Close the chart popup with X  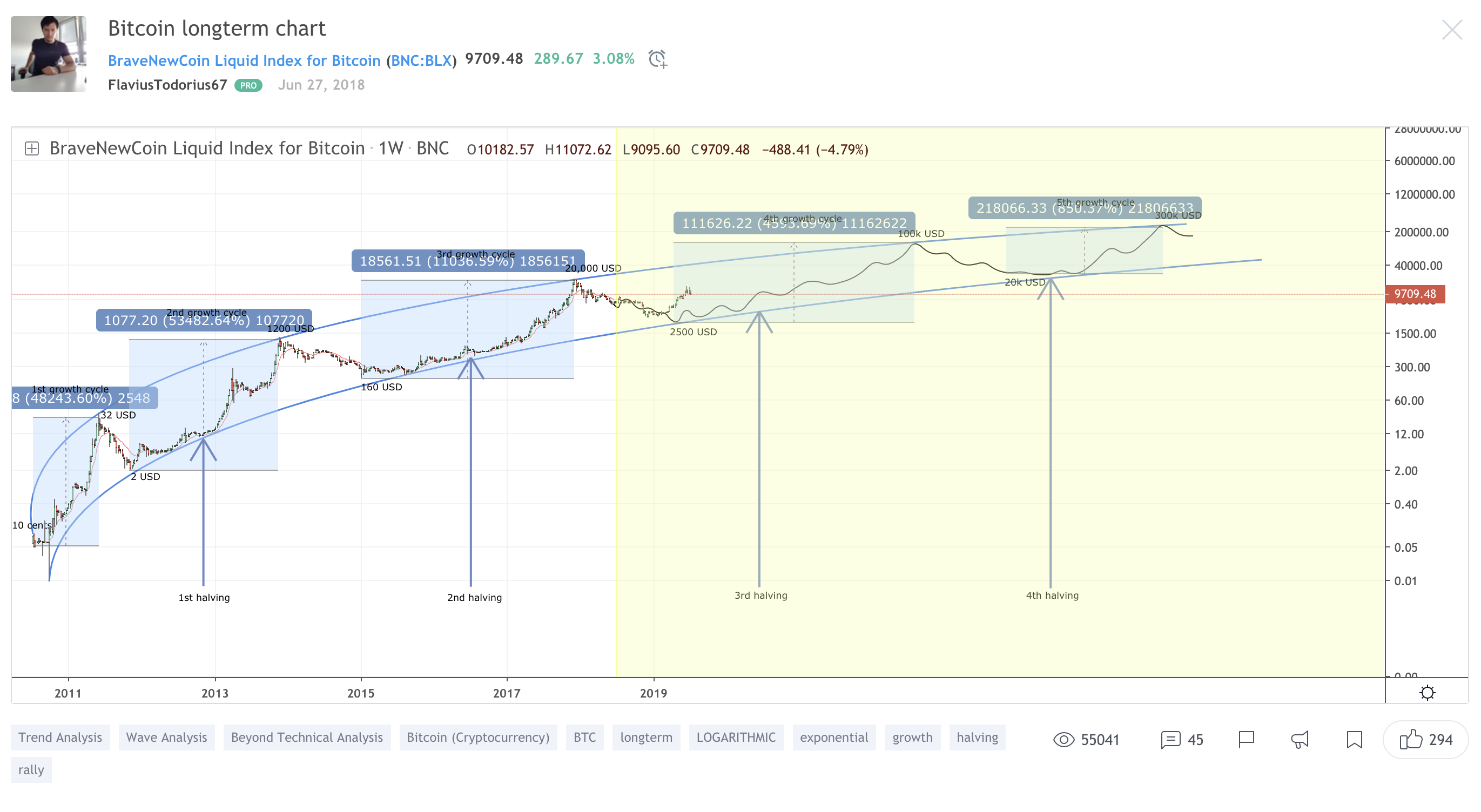point(1452,30)
